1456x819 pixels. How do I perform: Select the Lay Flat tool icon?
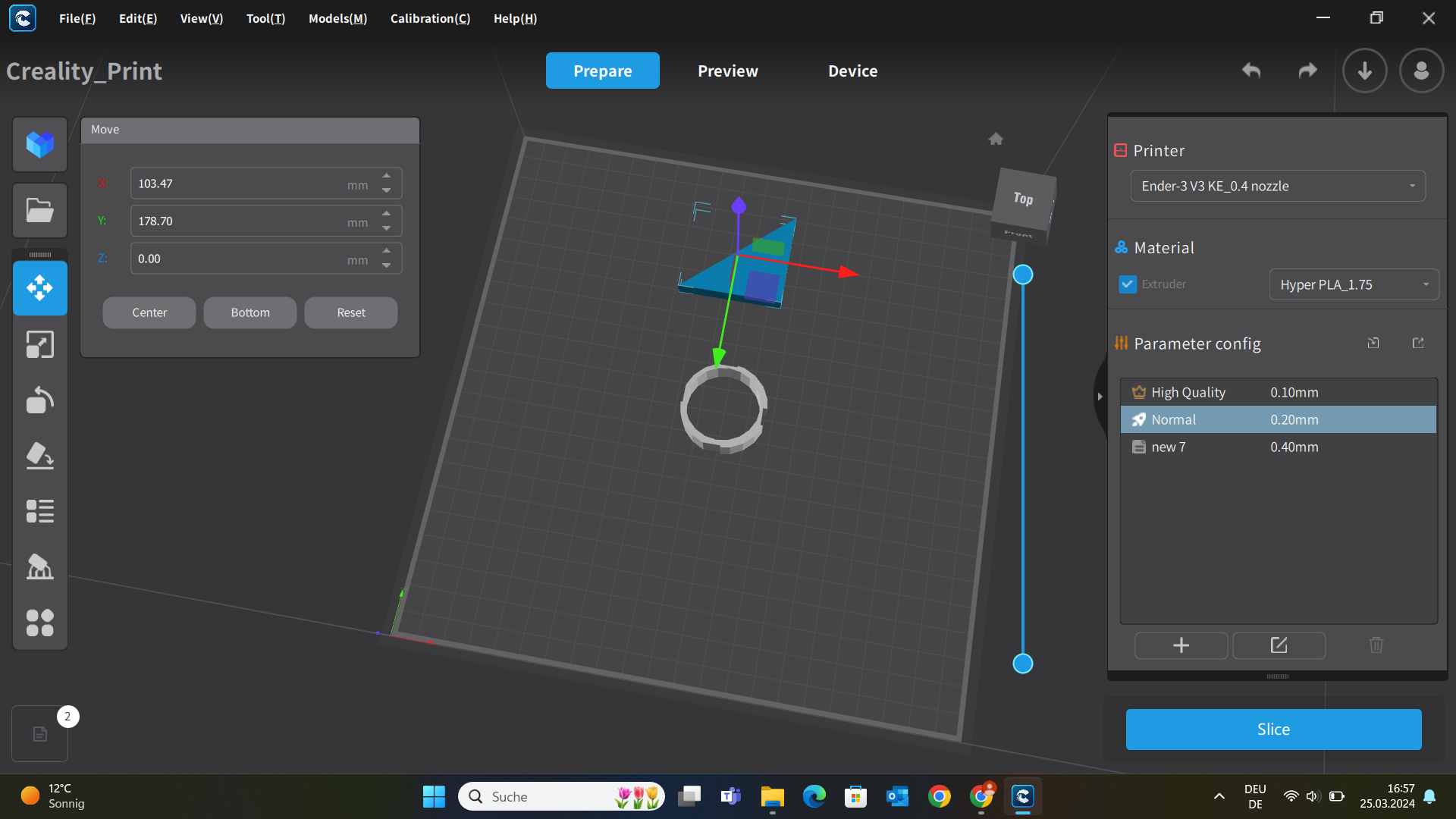40,456
